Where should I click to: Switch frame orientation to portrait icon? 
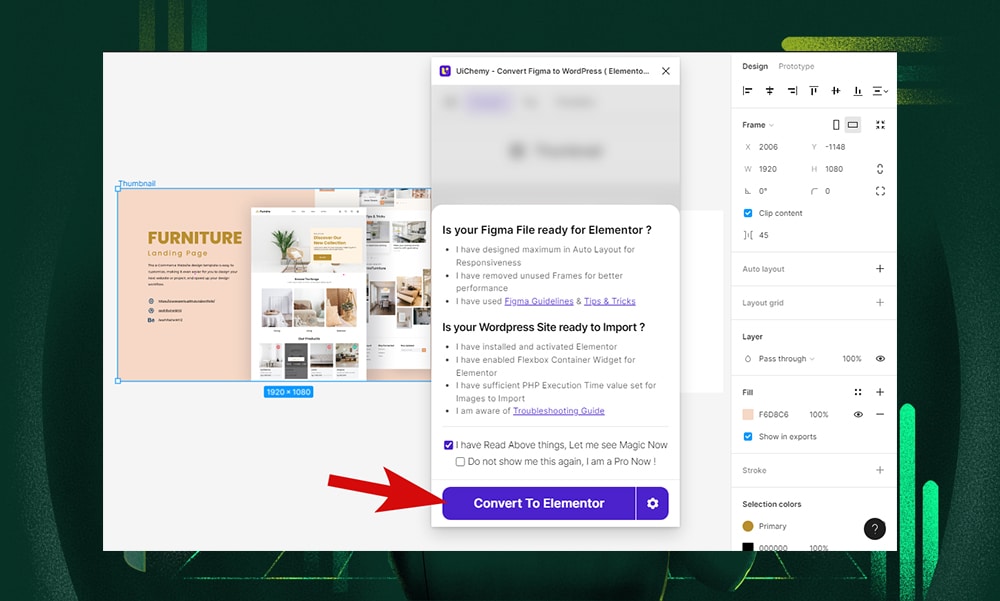click(836, 124)
